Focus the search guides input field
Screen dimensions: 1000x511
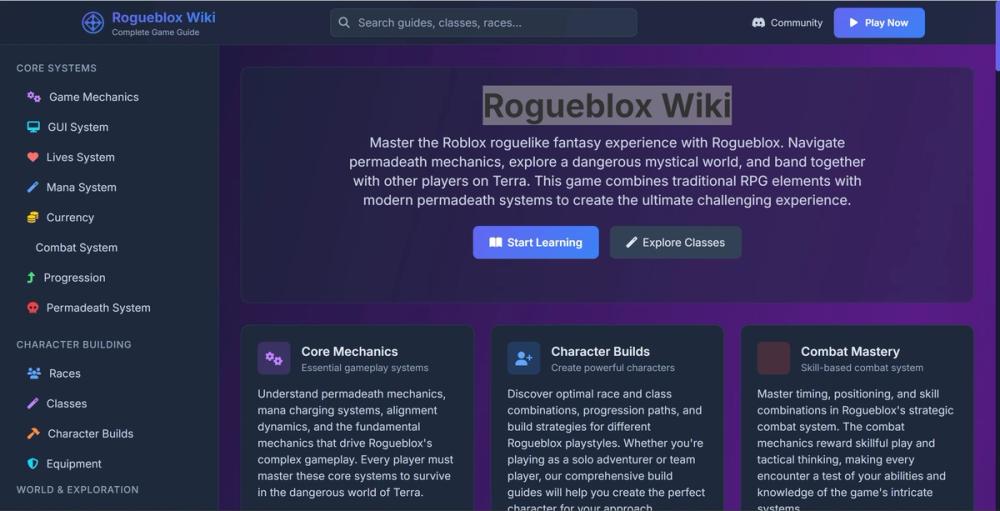point(483,23)
